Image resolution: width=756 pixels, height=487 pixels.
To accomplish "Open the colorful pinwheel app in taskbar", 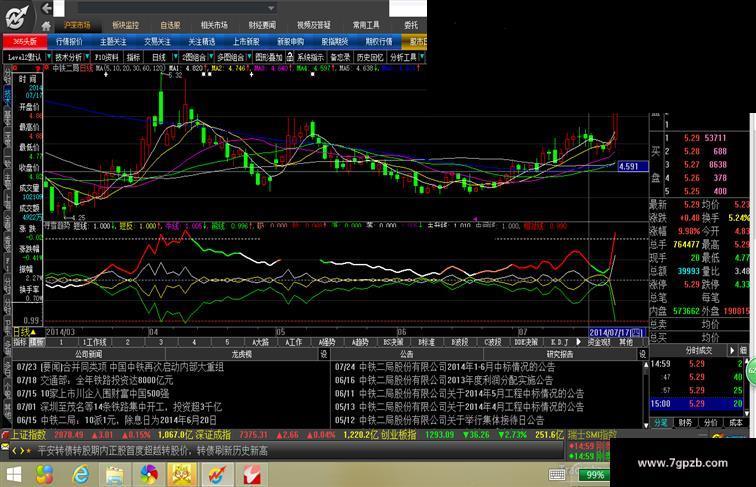I will coord(148,473).
